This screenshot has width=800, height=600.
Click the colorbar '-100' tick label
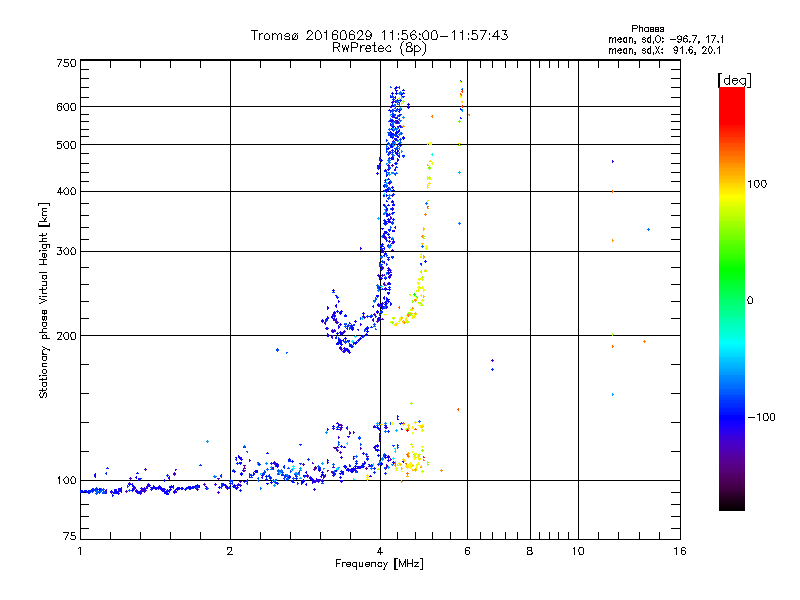pyautogui.click(x=761, y=417)
